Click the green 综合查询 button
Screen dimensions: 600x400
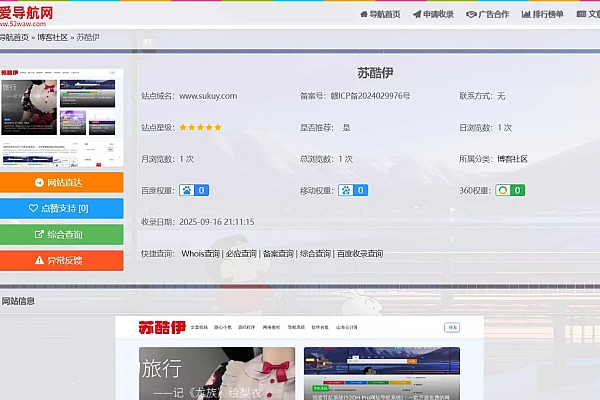click(x=62, y=234)
